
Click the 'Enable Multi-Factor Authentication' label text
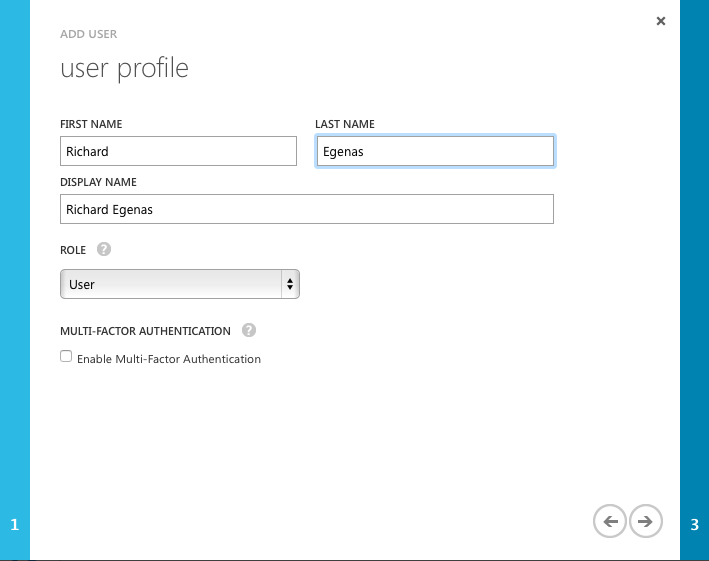[168, 359]
